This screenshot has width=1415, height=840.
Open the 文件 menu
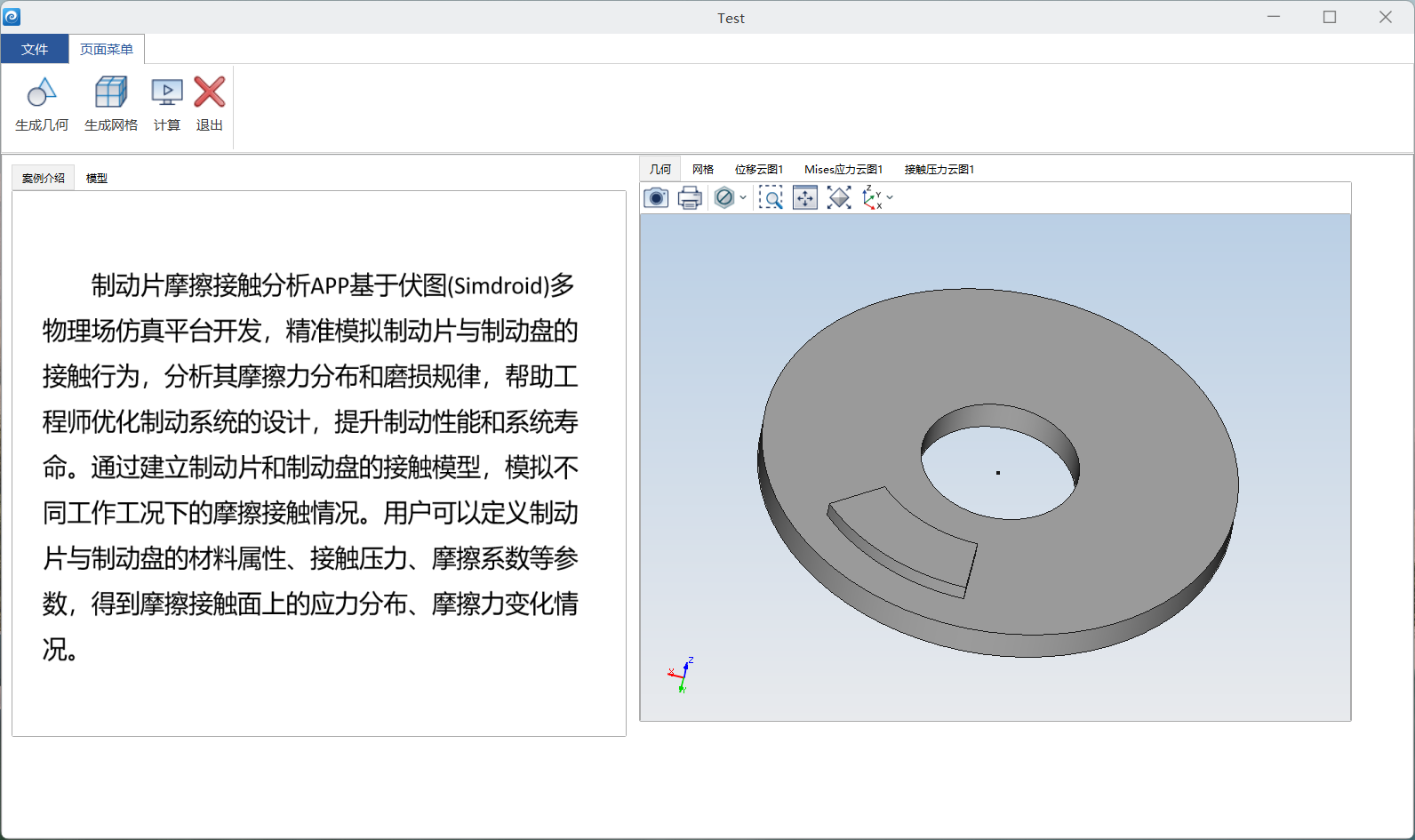pyautogui.click(x=35, y=49)
